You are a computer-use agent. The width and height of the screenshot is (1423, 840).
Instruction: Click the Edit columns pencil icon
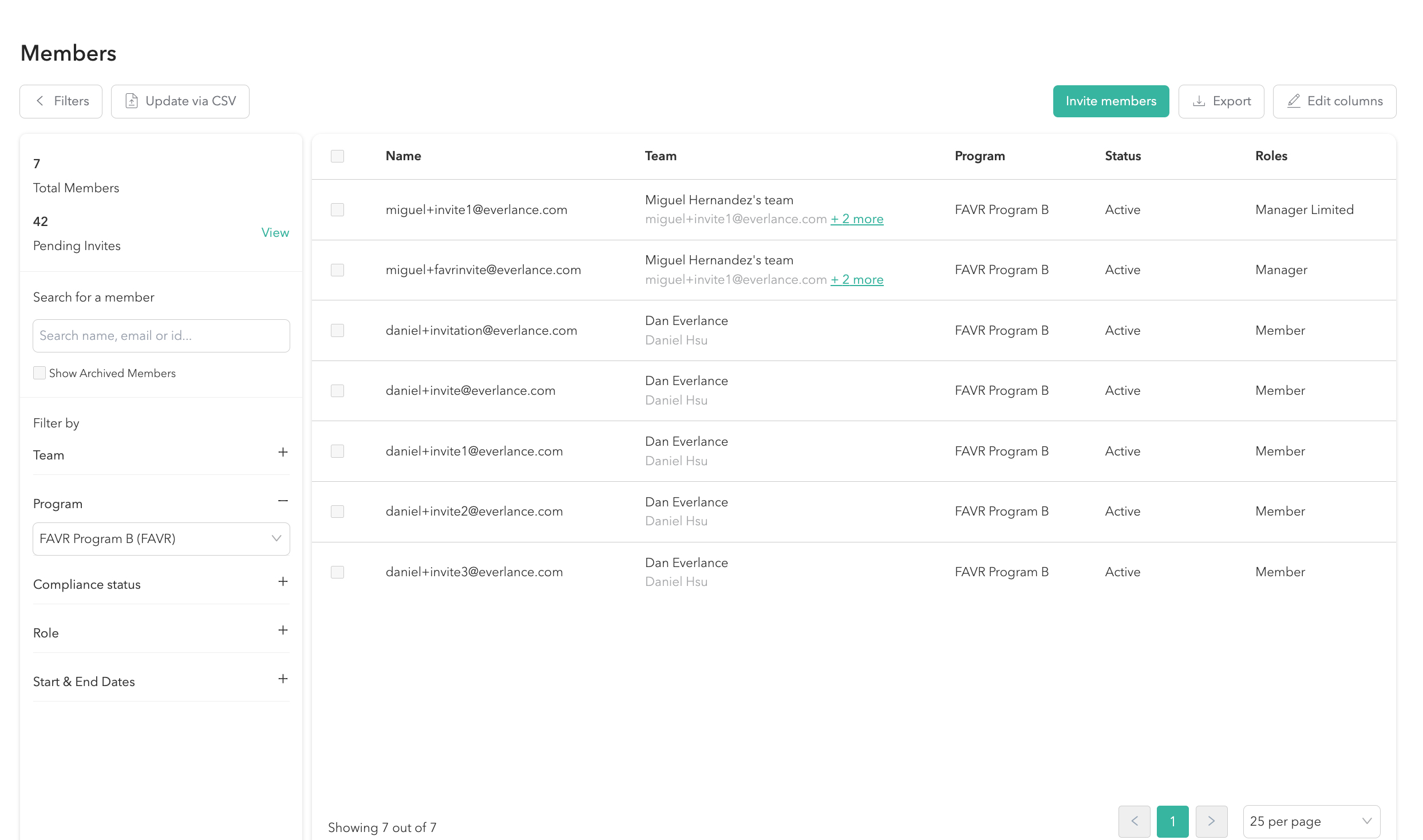coord(1294,101)
